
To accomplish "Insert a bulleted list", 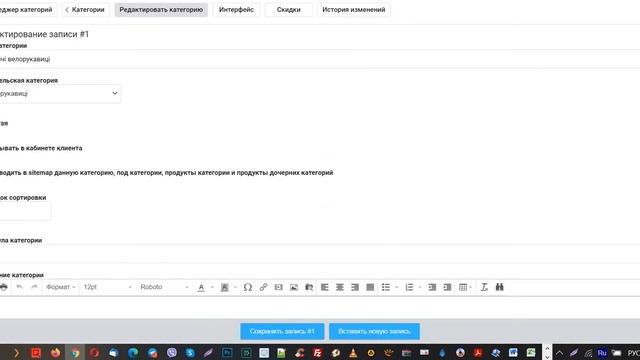I will click(386, 287).
